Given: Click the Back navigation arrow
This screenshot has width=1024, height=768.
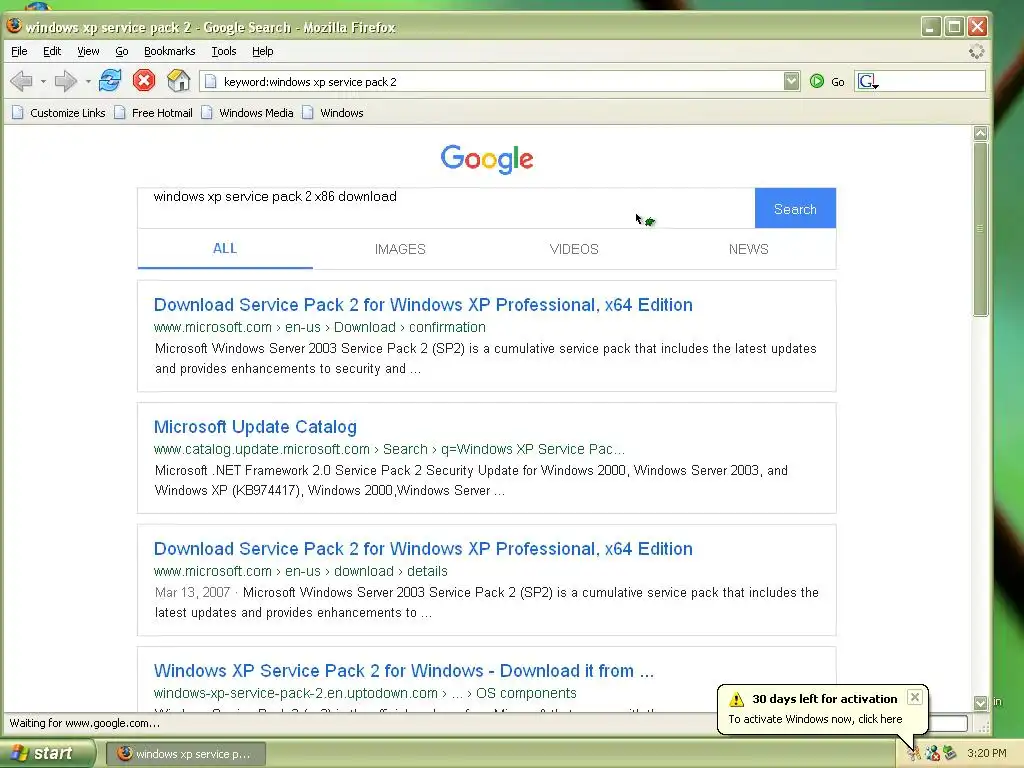Looking at the screenshot, I should pos(22,81).
